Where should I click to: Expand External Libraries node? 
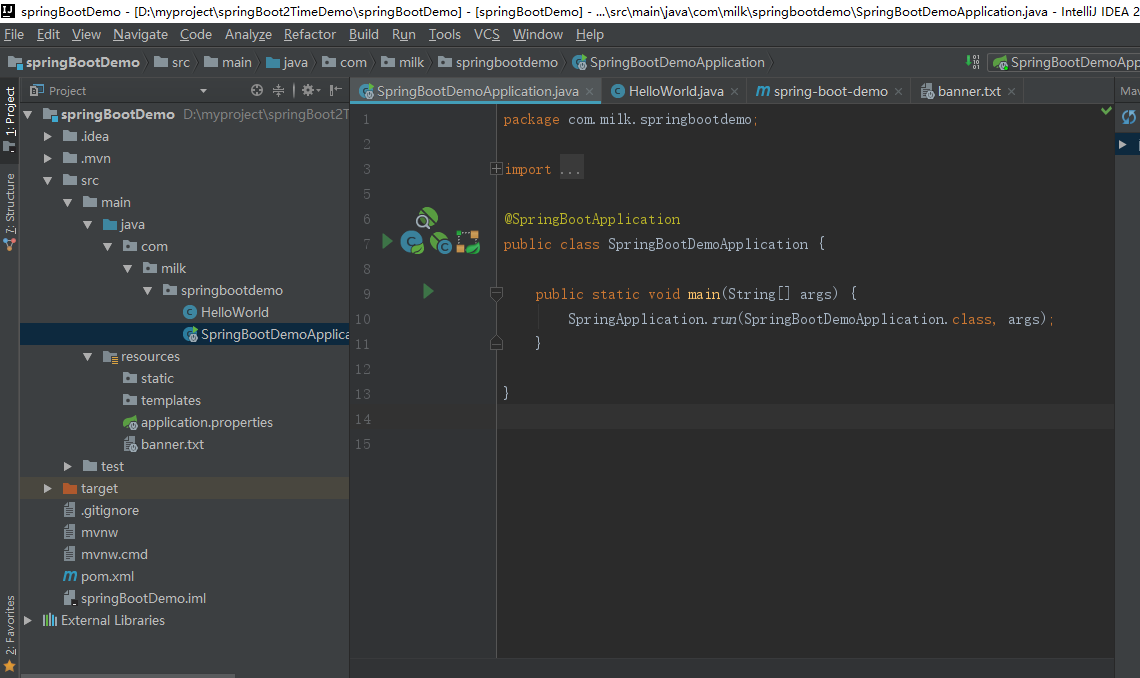tap(28, 620)
